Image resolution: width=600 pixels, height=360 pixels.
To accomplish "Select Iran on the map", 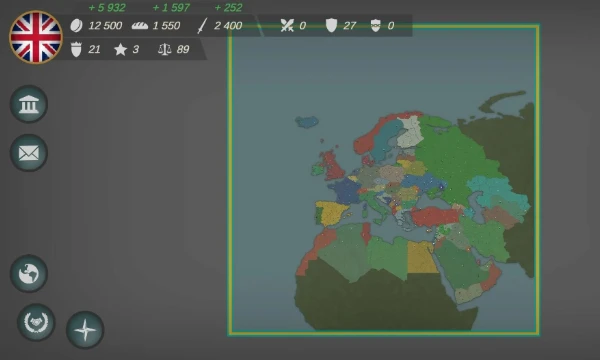I will (x=484, y=238).
